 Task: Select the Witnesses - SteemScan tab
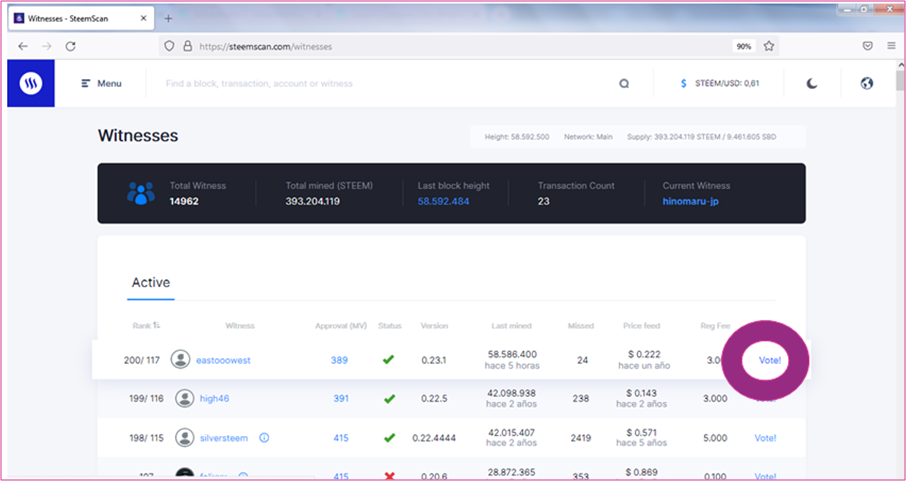coord(81,18)
